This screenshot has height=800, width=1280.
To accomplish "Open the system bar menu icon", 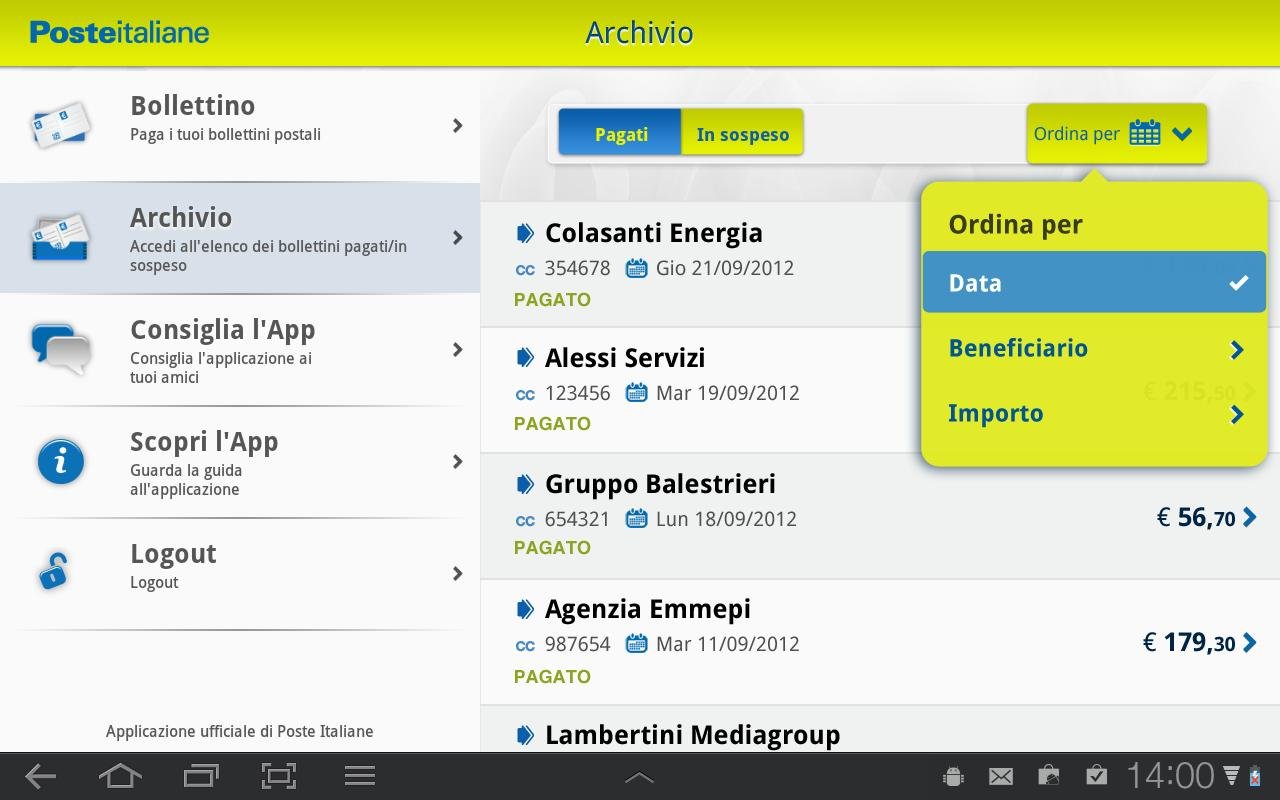I will pyautogui.click(x=359, y=776).
